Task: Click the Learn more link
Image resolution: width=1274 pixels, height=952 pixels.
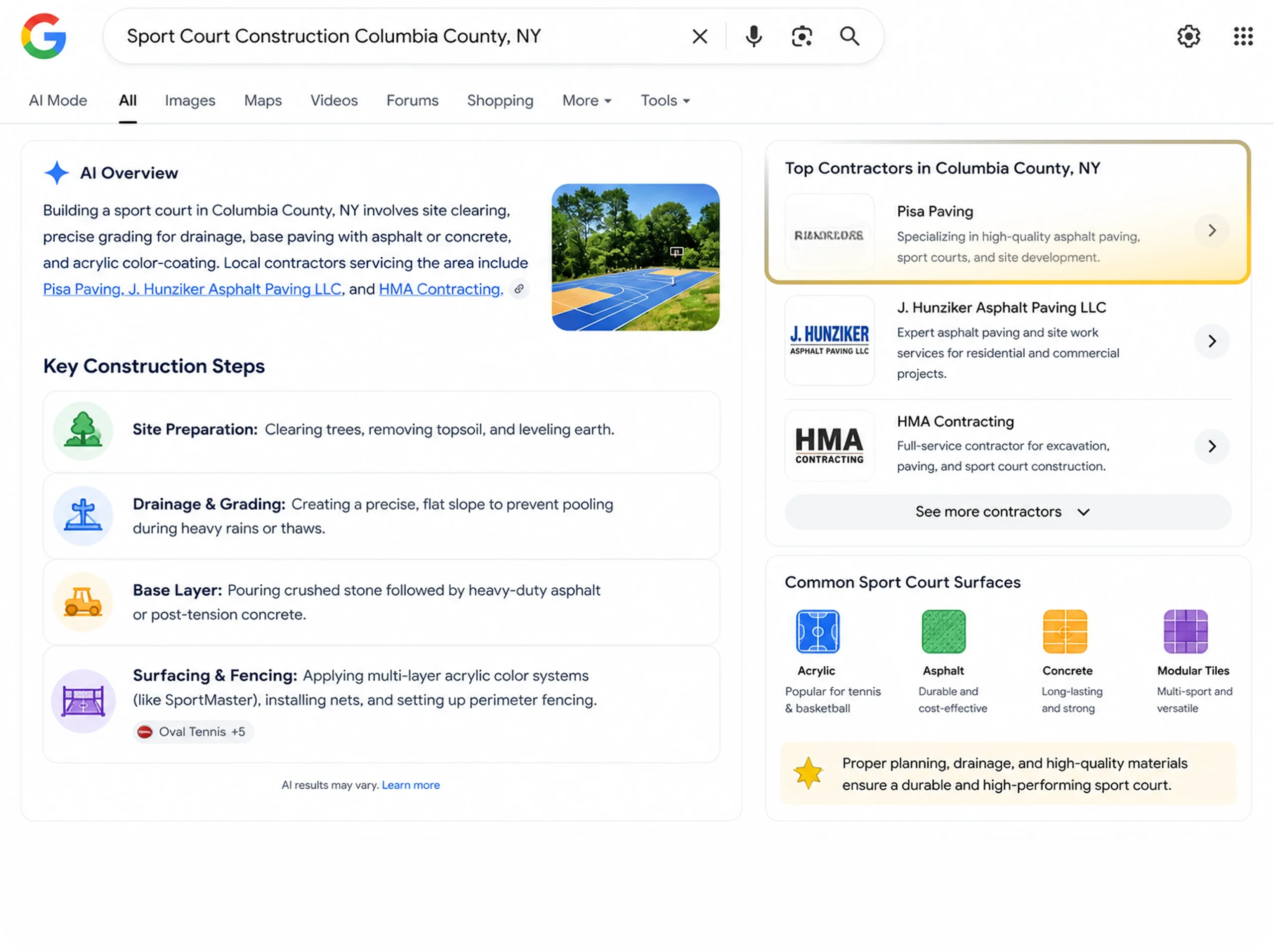Action: (x=411, y=784)
